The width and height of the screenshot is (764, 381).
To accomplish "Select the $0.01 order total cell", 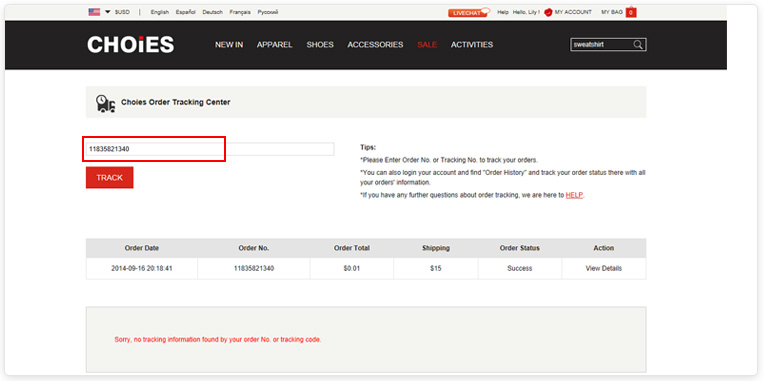I will pyautogui.click(x=352, y=268).
